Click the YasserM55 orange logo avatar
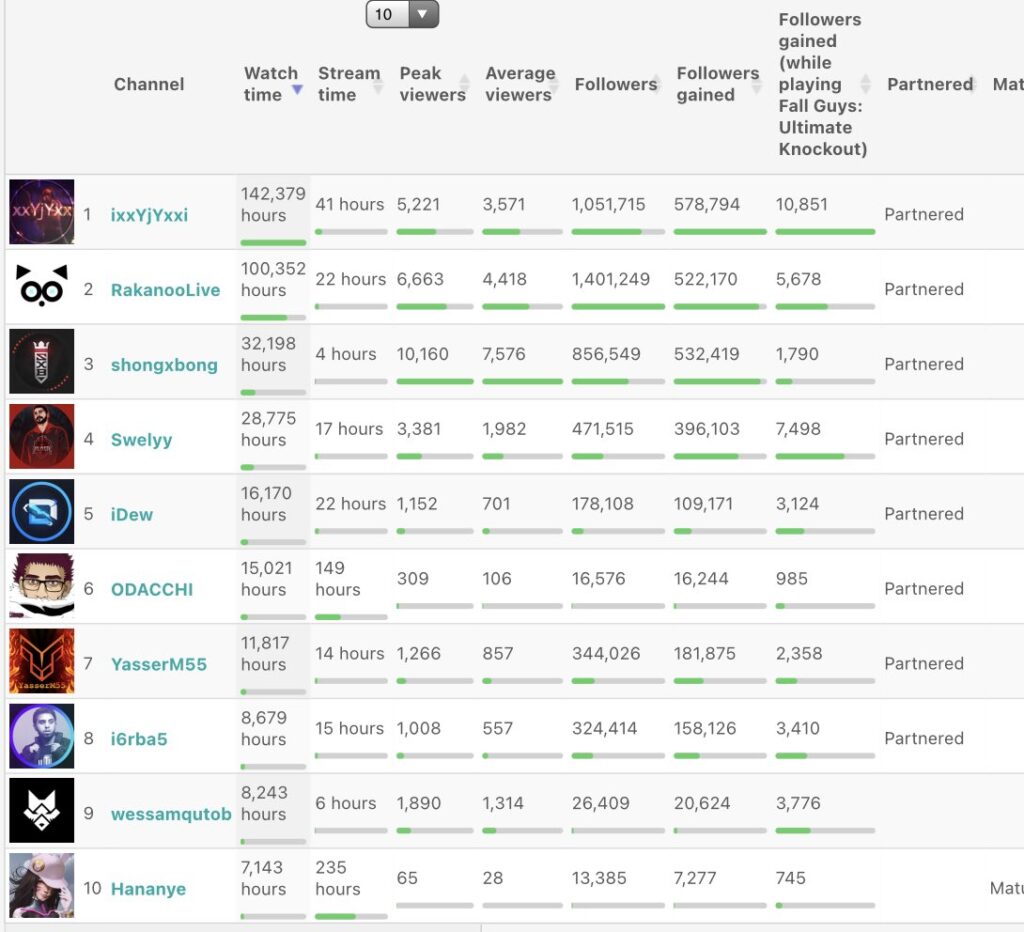 click(x=42, y=662)
